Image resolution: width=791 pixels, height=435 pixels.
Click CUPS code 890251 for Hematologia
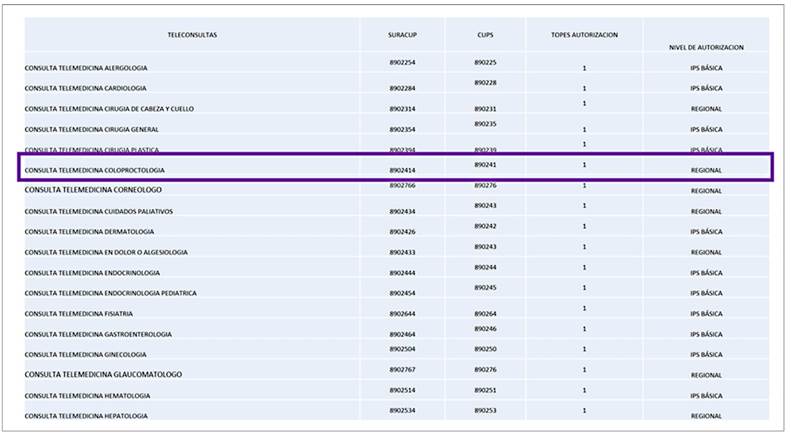click(x=485, y=390)
